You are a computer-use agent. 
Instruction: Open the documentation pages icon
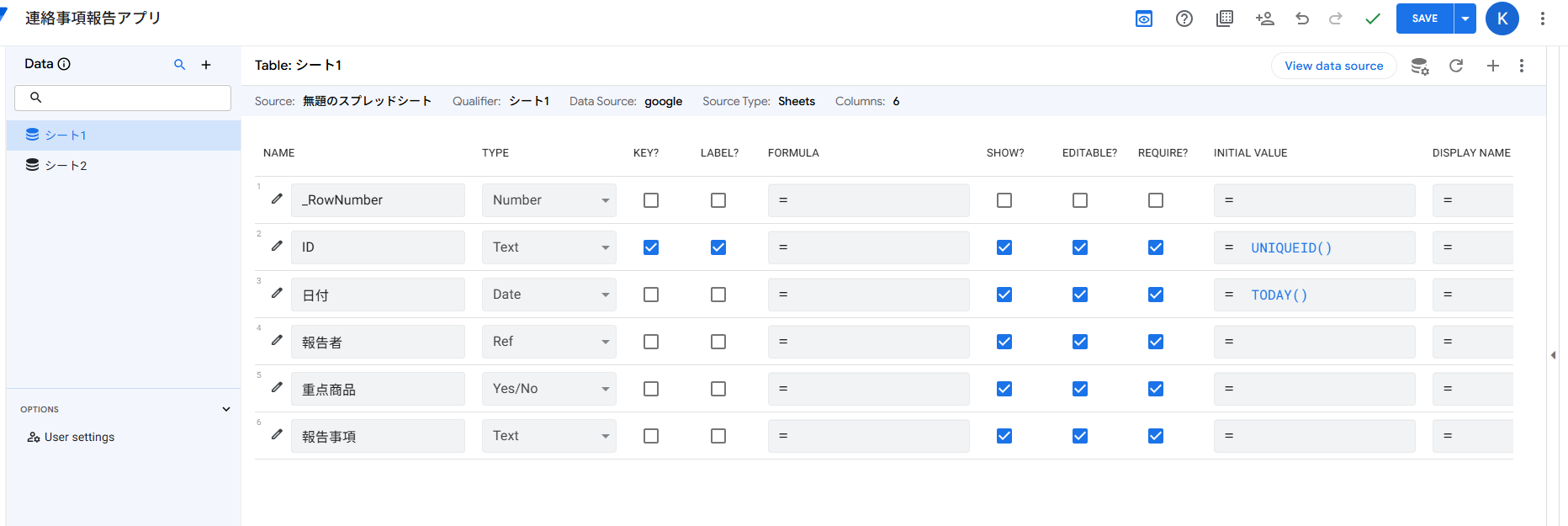(x=1225, y=19)
